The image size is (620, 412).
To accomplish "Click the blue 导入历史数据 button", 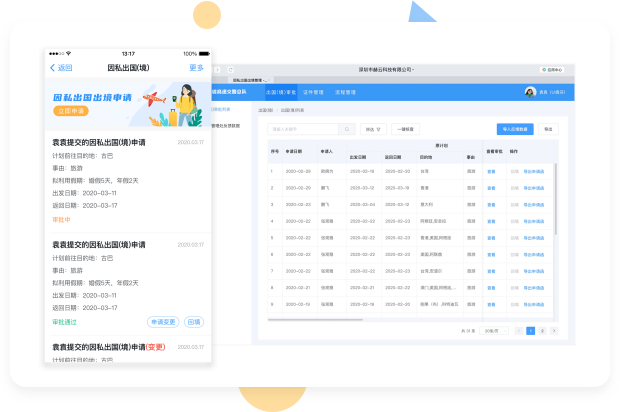I will pyautogui.click(x=514, y=129).
